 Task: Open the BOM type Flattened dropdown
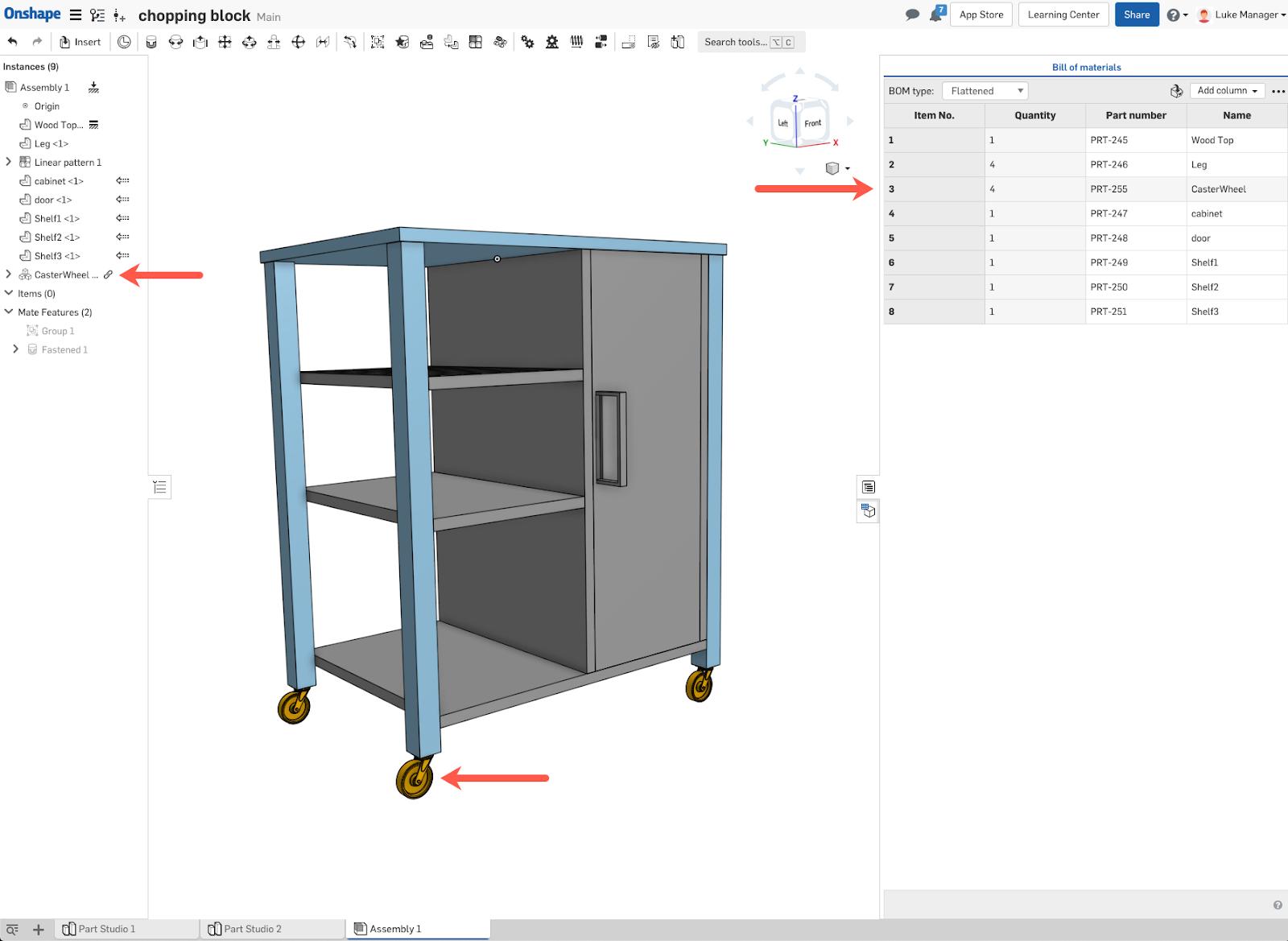(985, 91)
